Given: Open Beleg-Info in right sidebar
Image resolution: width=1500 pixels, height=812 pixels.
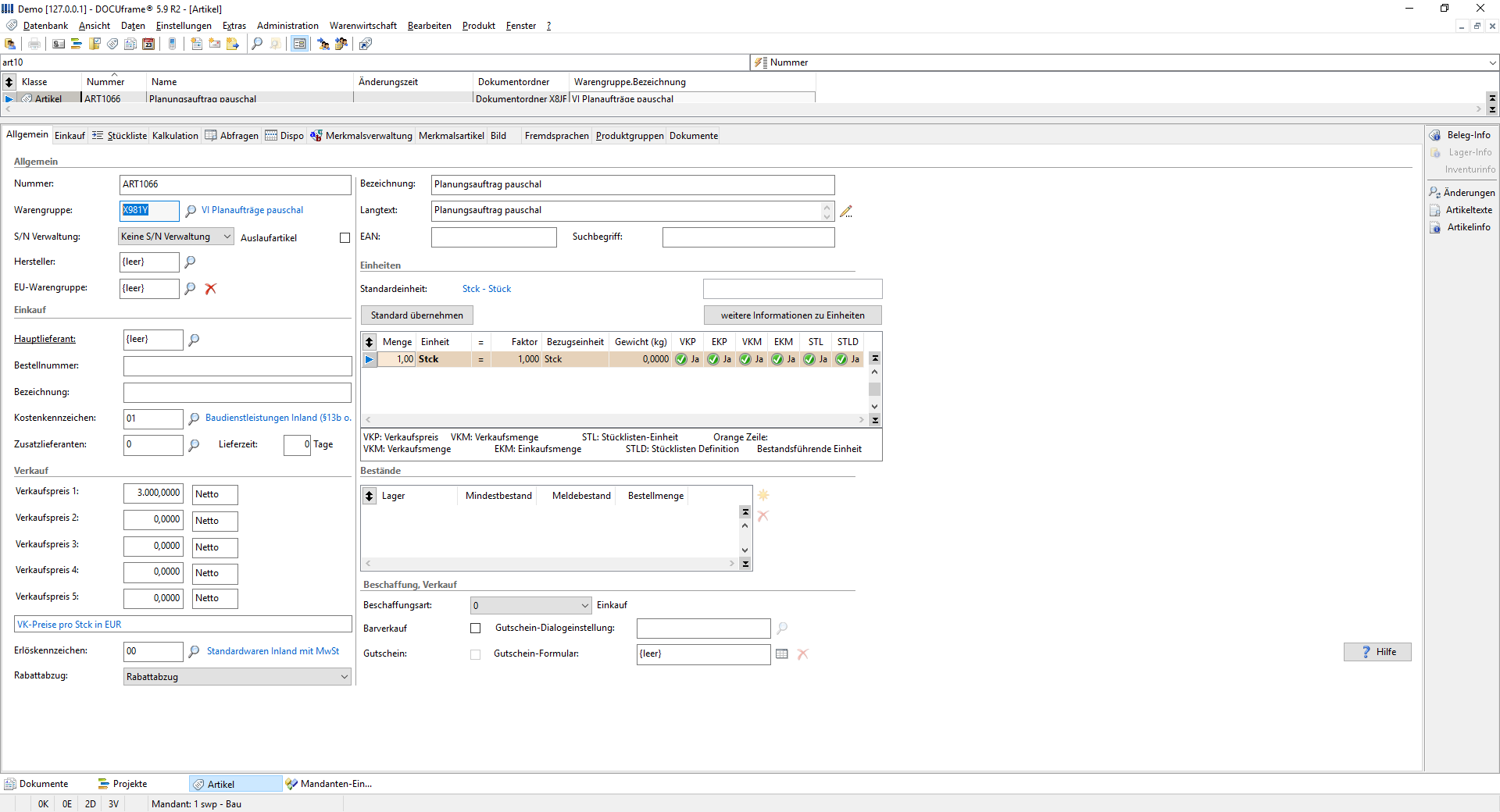Looking at the screenshot, I should click(1460, 135).
